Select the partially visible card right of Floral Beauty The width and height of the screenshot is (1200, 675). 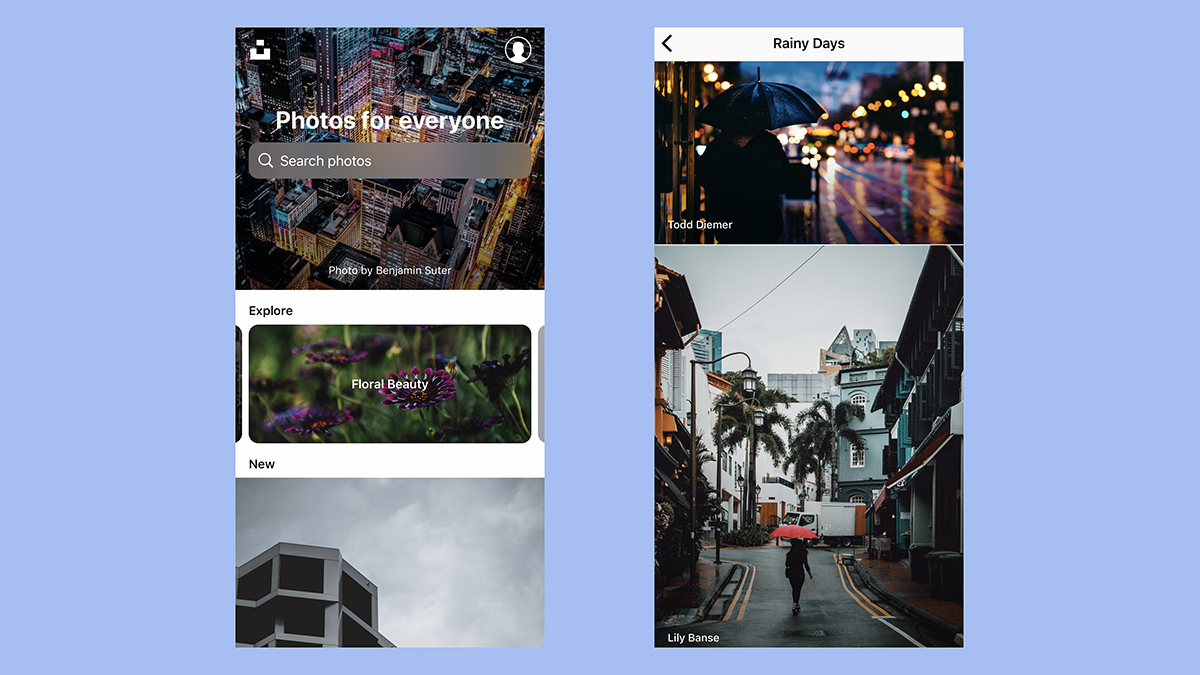tap(541, 384)
